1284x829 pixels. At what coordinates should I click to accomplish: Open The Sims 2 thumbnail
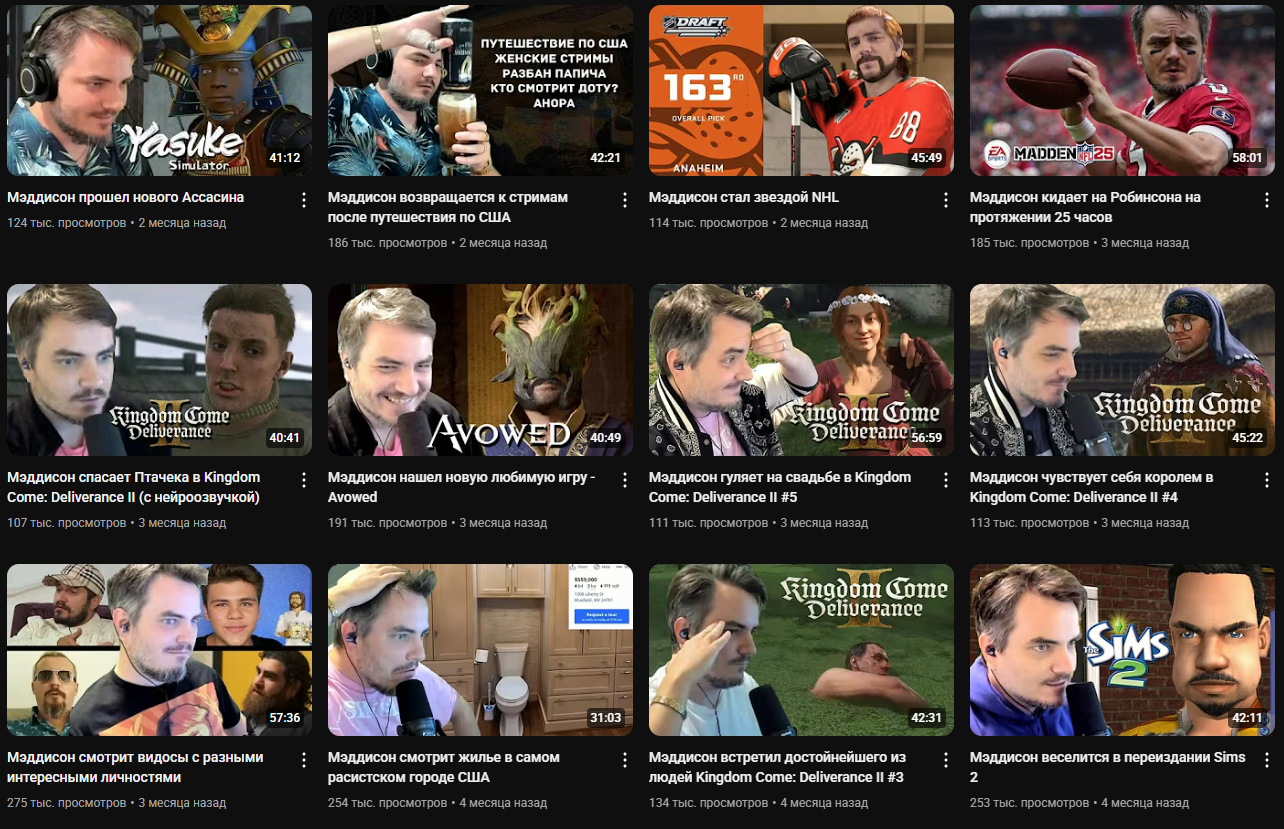pos(1122,650)
